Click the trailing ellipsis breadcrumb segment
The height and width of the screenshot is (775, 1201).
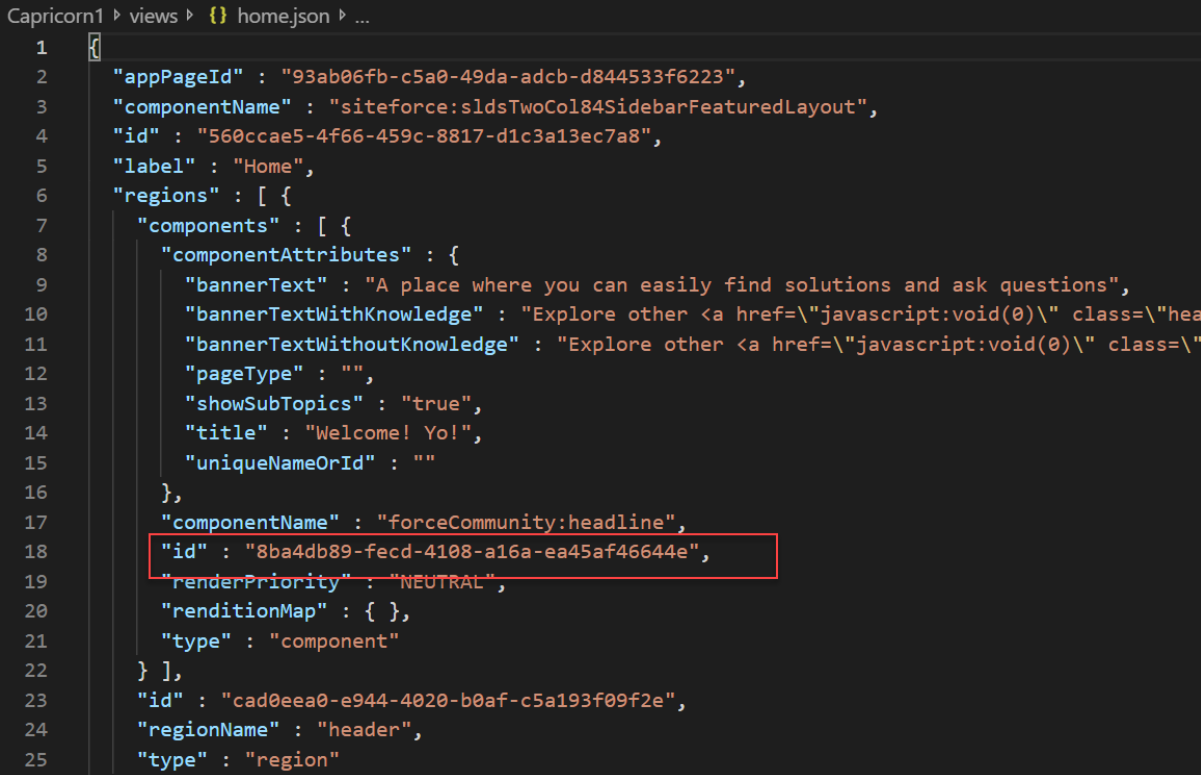(362, 16)
